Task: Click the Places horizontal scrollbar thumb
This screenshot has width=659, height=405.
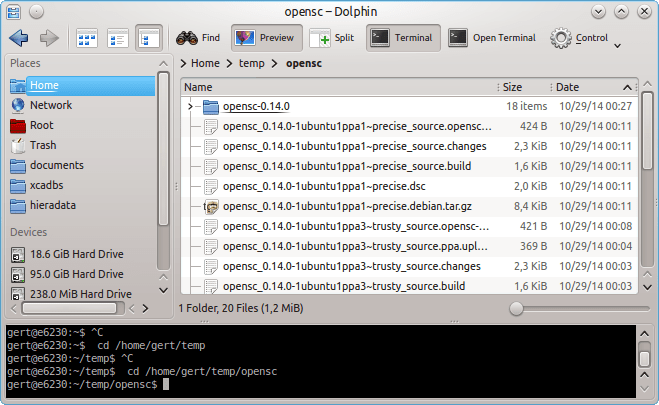Action: (x=70, y=309)
